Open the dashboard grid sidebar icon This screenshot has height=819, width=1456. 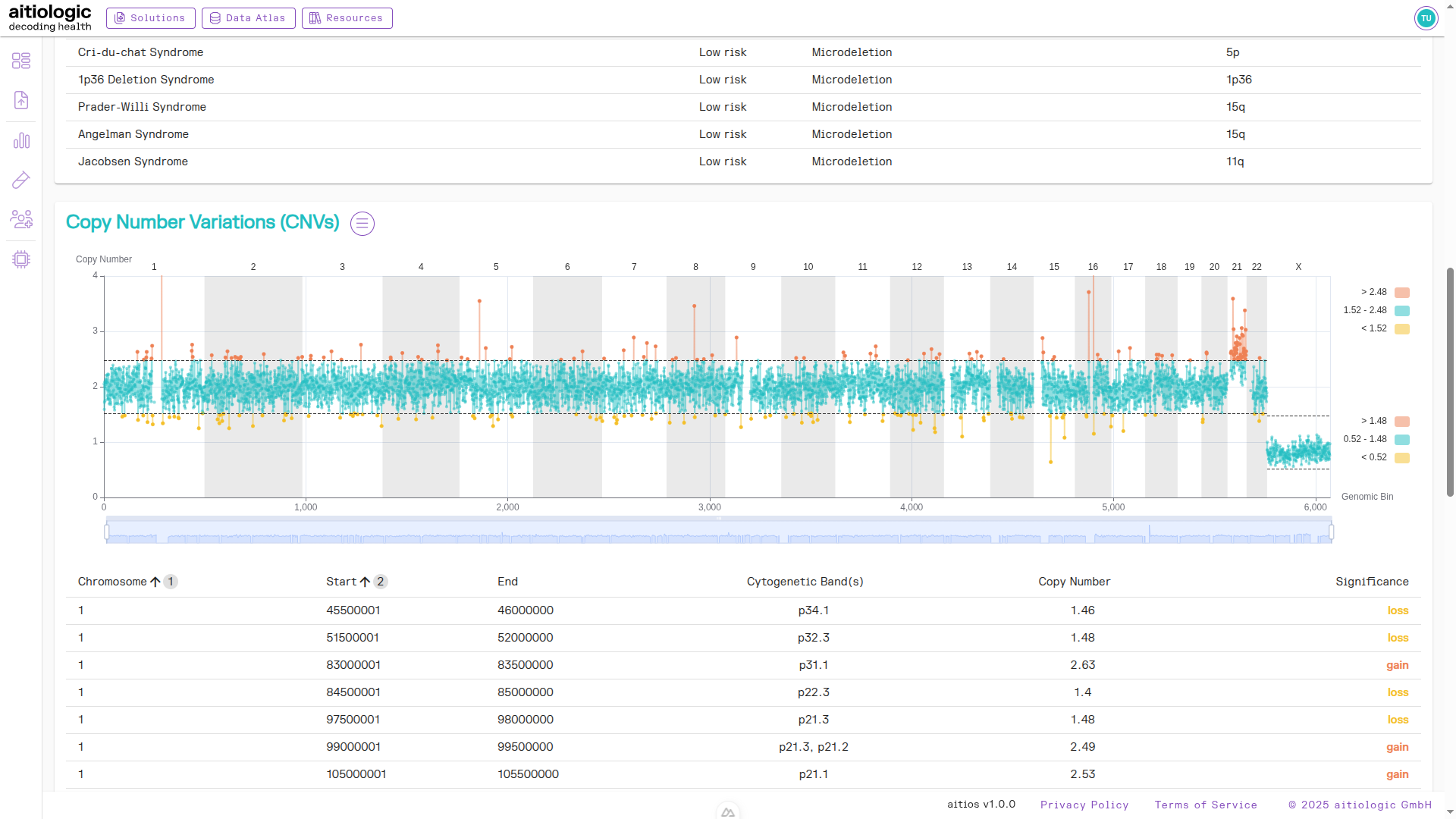(x=21, y=61)
